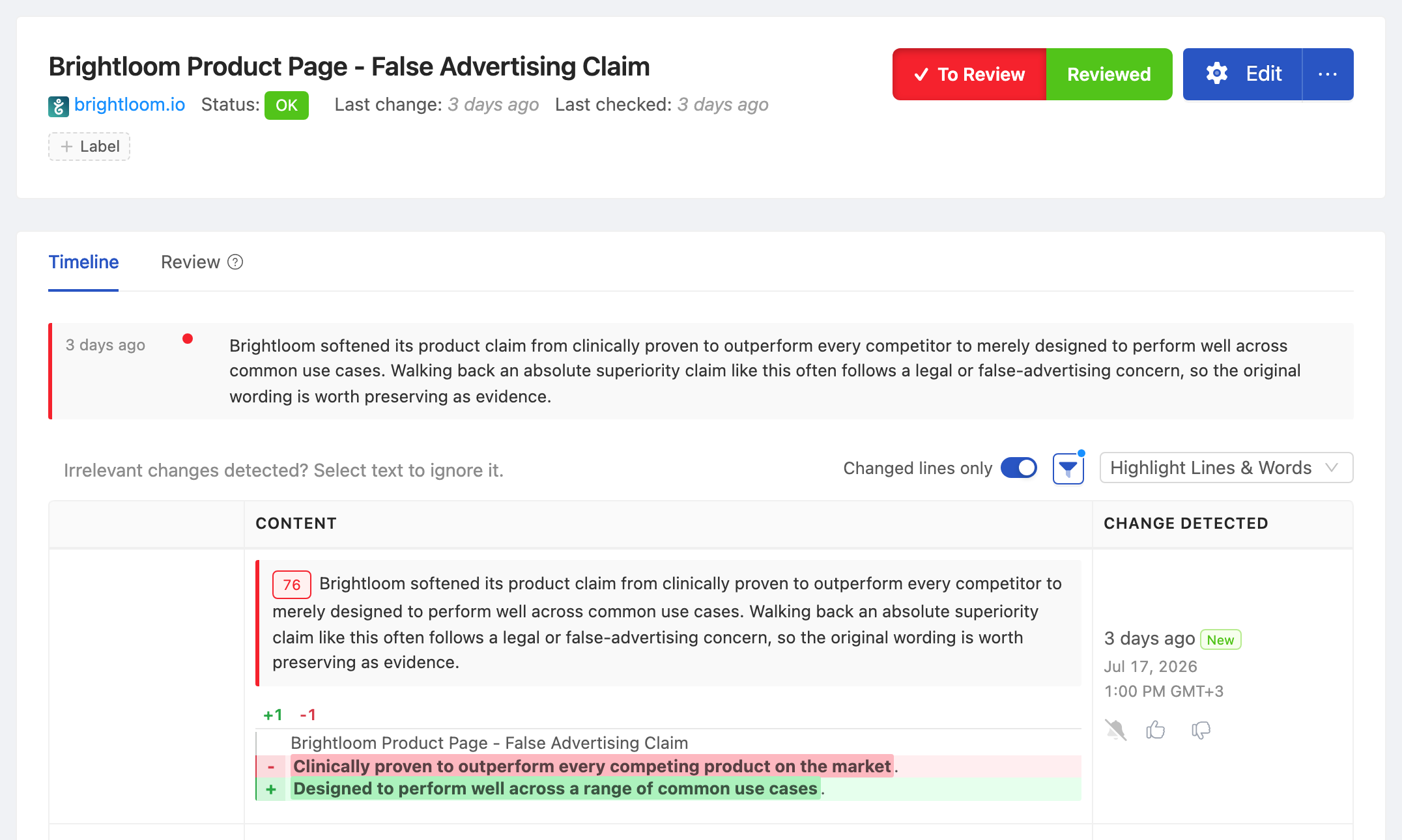1402x840 pixels.
Task: Switch to the Timeline tab
Action: pyautogui.click(x=83, y=262)
